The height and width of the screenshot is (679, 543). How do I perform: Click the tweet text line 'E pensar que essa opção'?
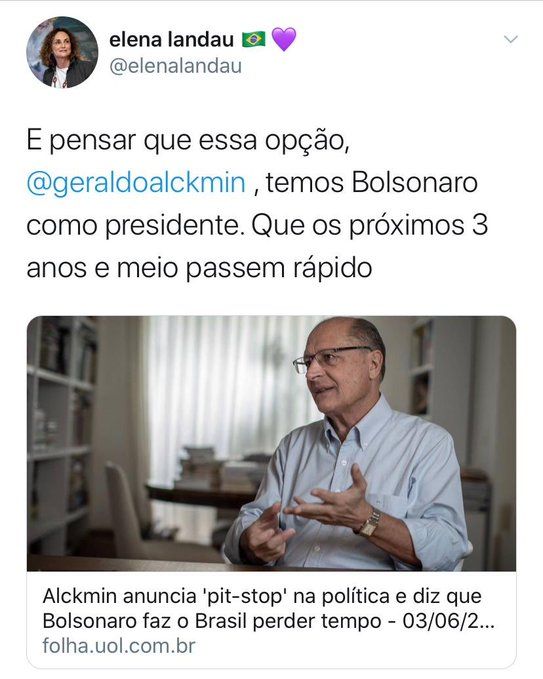point(187,141)
